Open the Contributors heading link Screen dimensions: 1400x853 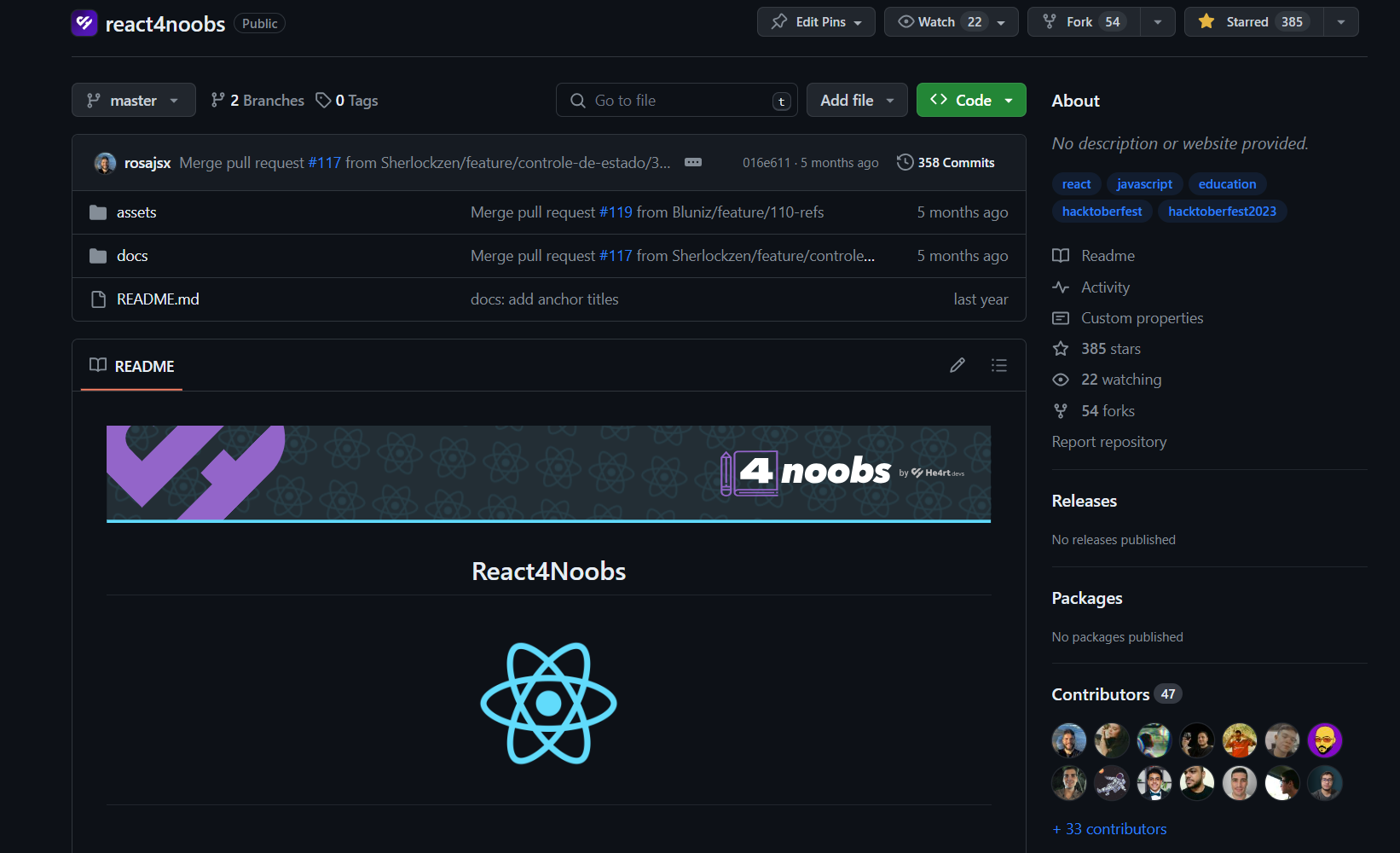[1117, 694]
